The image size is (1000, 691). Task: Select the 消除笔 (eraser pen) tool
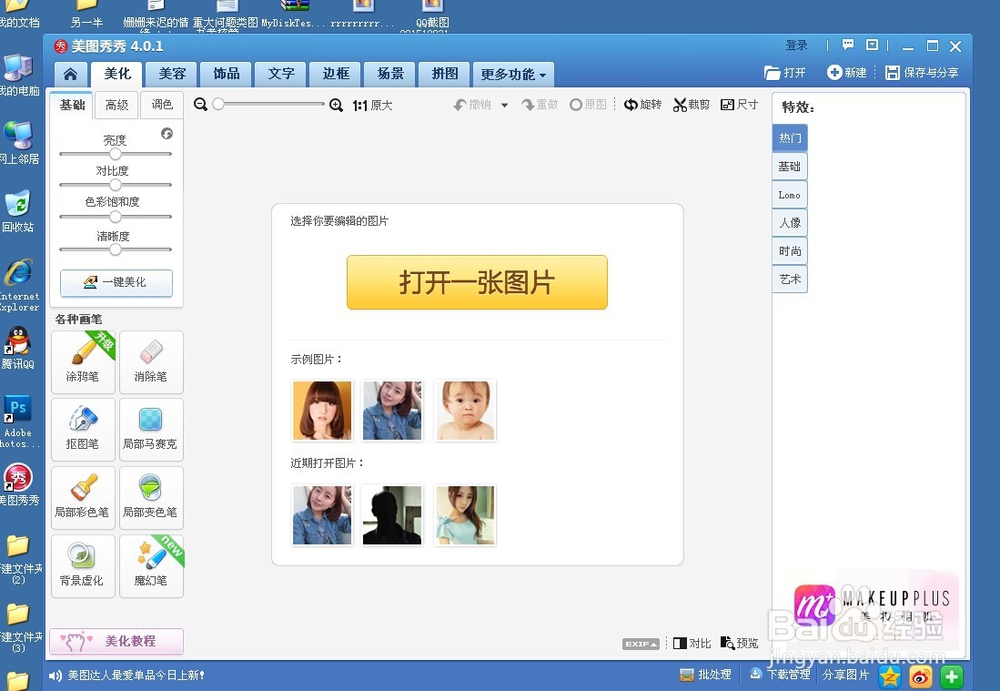tap(150, 362)
